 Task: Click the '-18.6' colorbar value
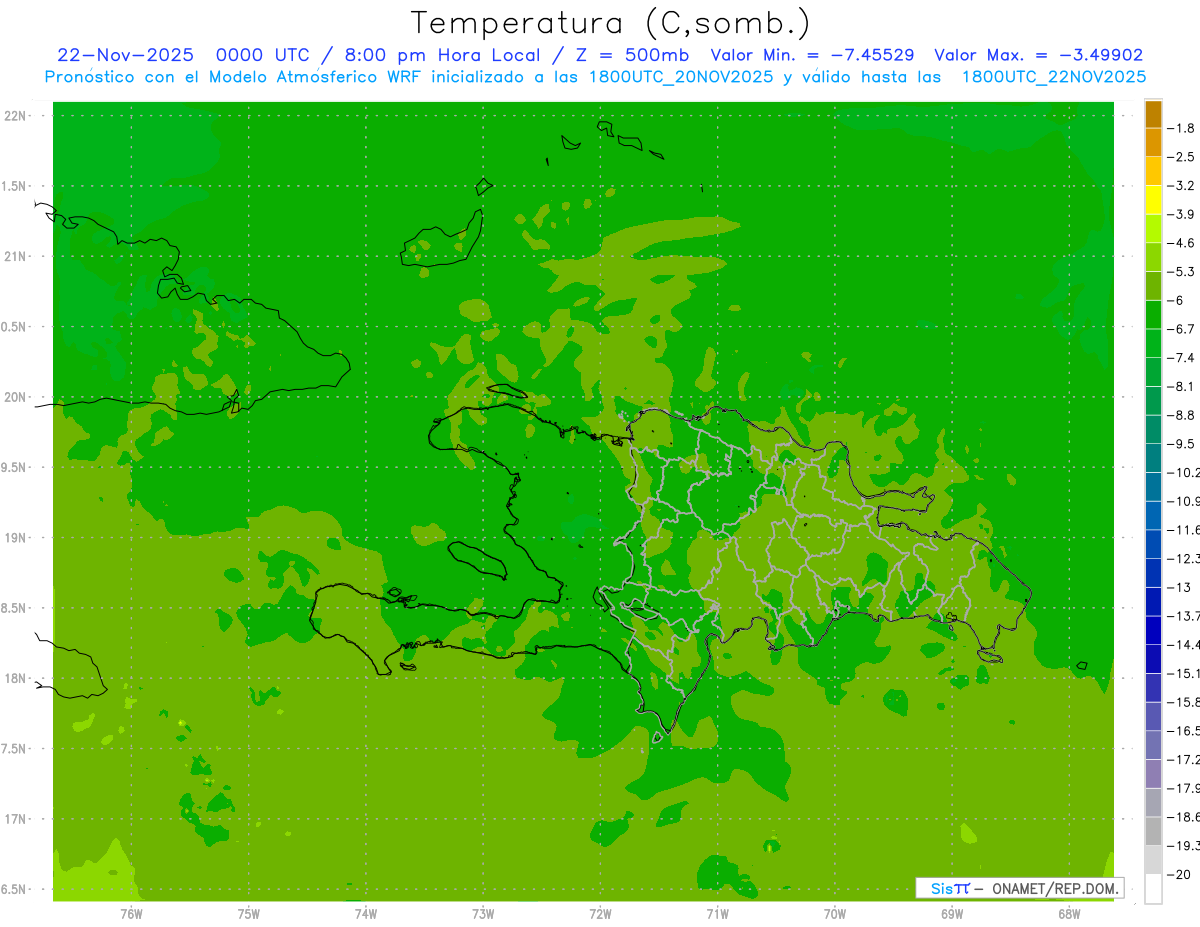pyautogui.click(x=1183, y=817)
